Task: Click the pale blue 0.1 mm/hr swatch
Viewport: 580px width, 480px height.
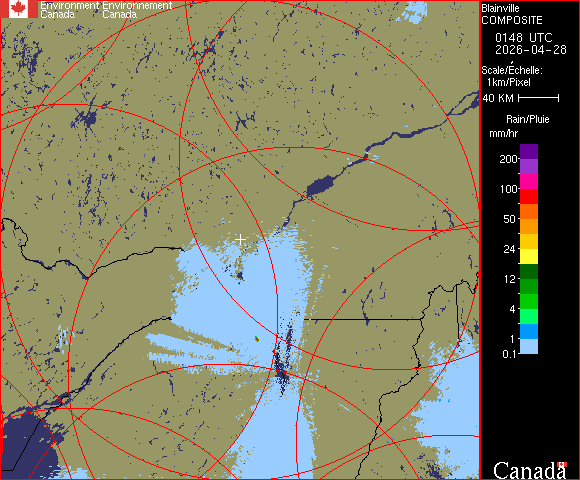Action: click(x=529, y=346)
